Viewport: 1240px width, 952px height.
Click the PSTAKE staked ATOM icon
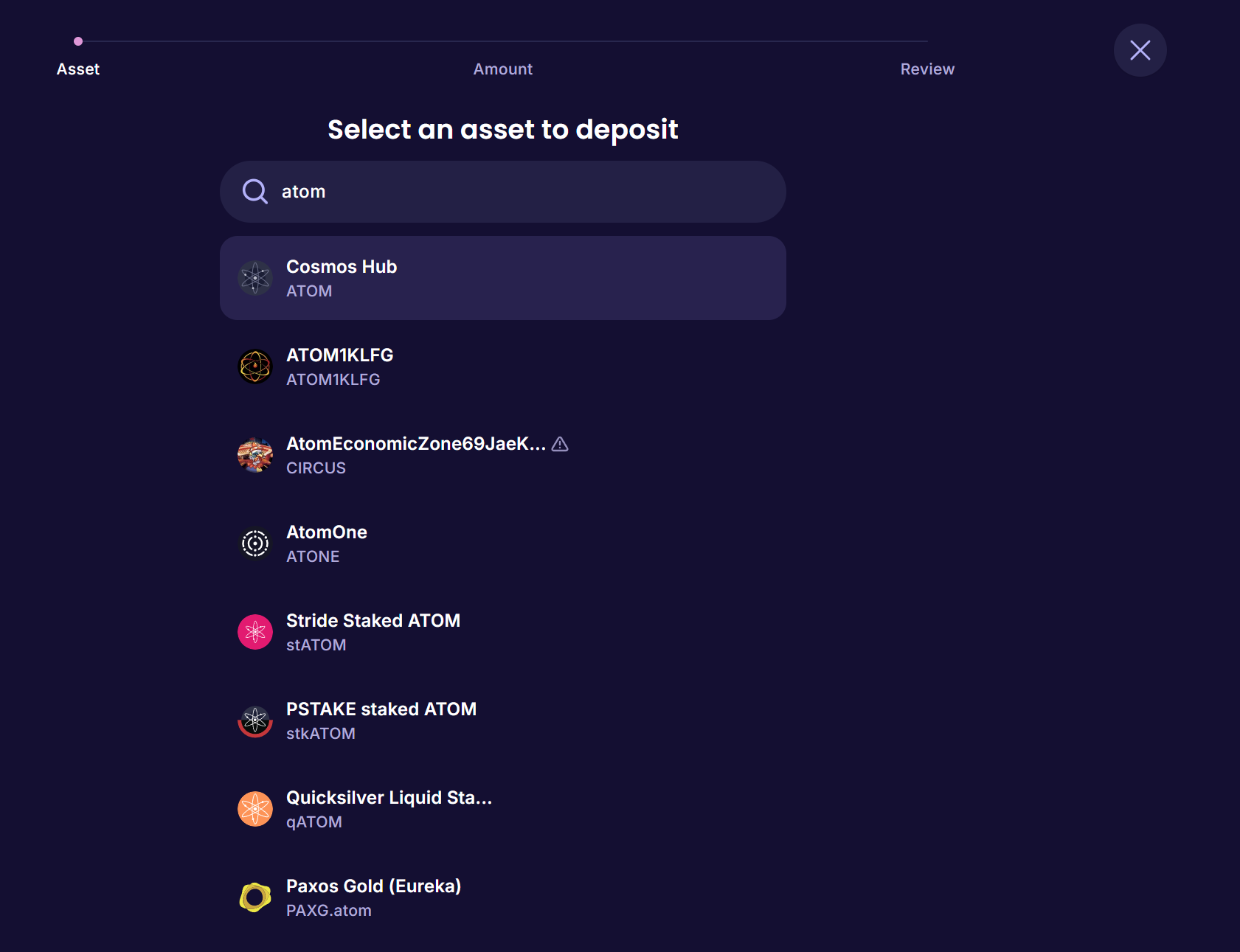pyautogui.click(x=255, y=720)
